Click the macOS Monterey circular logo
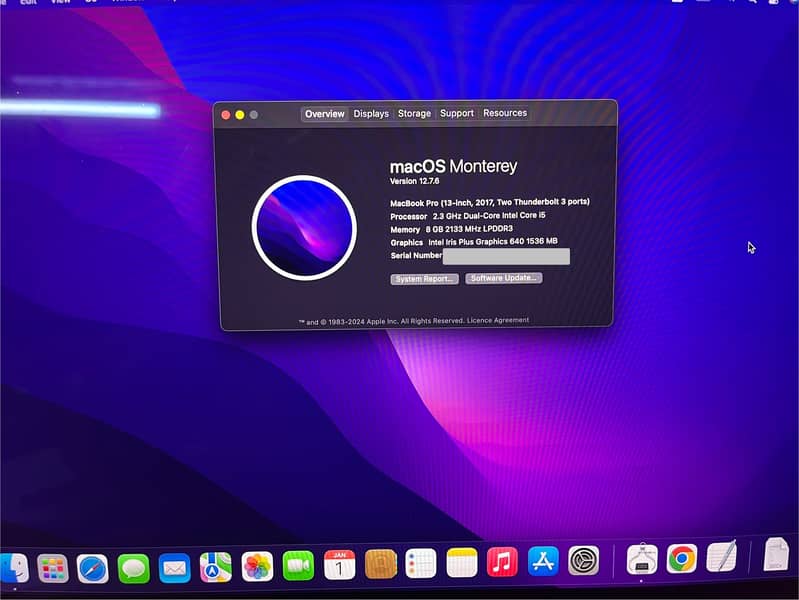The width and height of the screenshot is (799, 600). pos(304,228)
